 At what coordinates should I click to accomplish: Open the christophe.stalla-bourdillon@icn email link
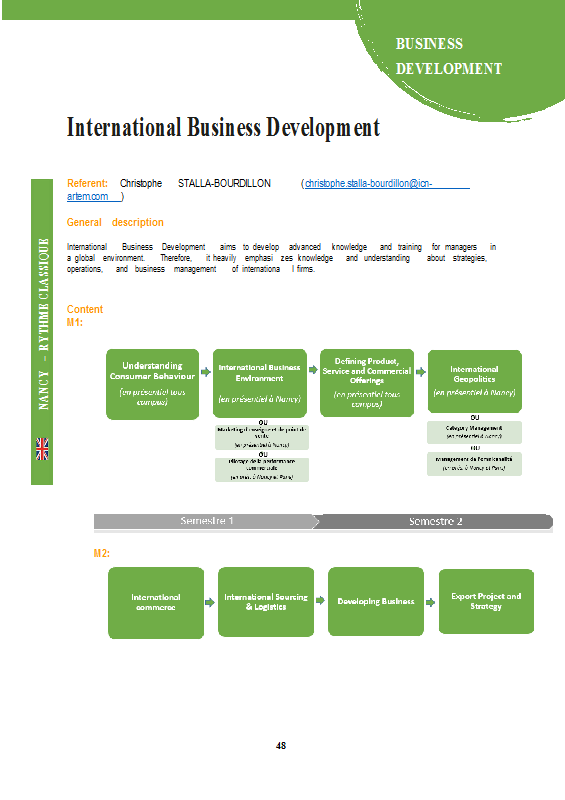pos(369,183)
